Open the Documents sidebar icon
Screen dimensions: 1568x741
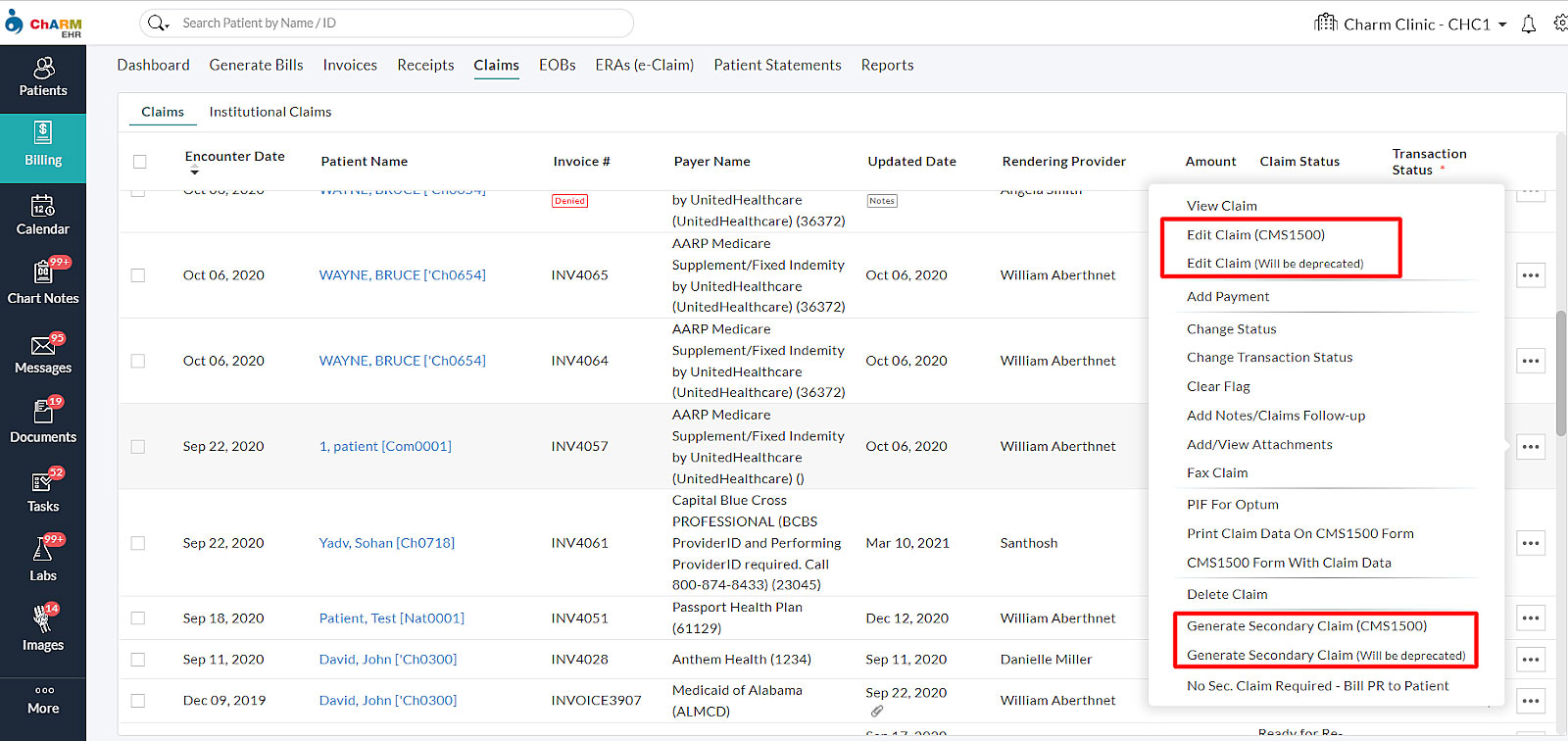pyautogui.click(x=43, y=423)
